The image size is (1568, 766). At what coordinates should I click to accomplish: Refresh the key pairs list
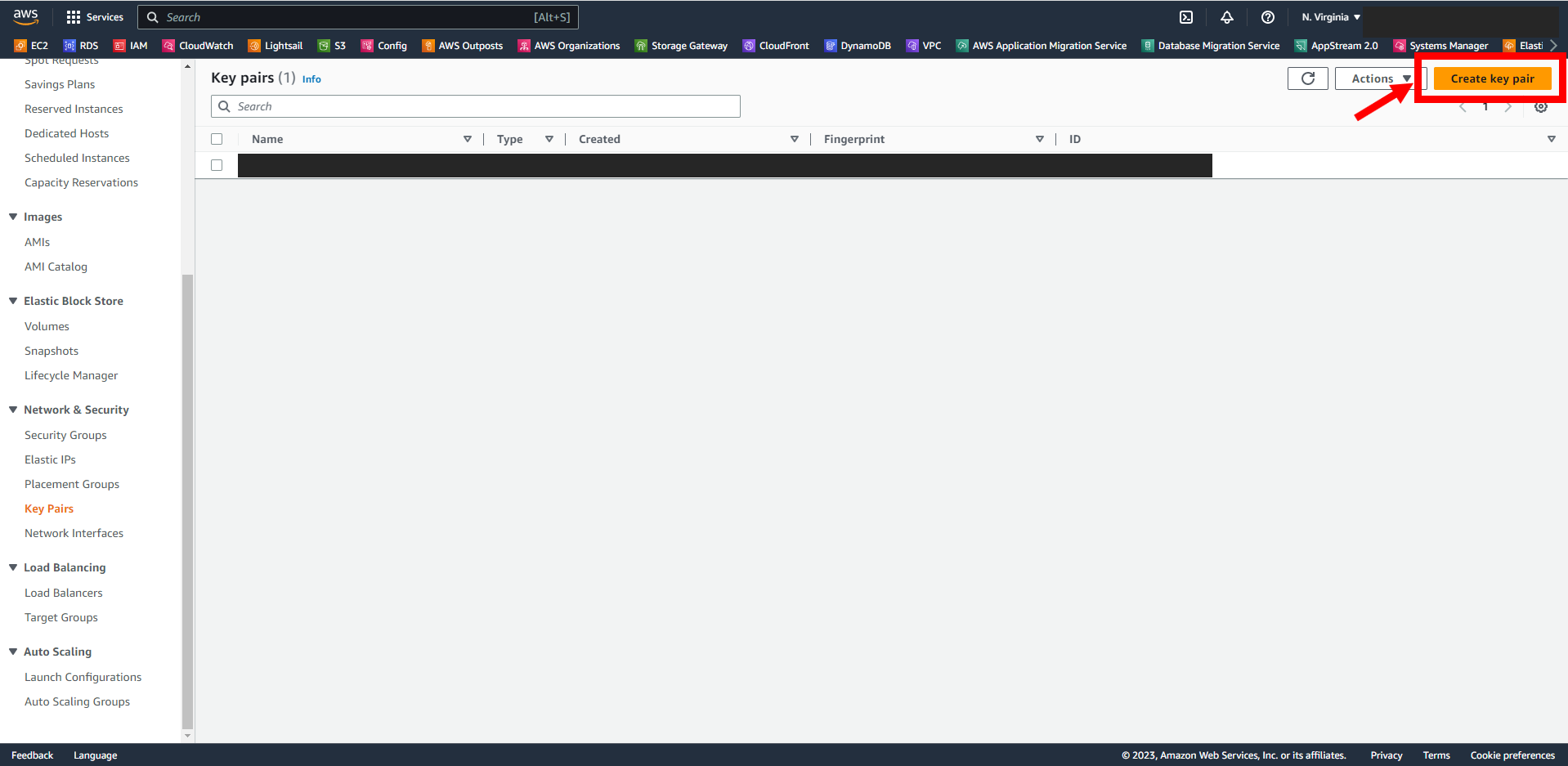tap(1308, 78)
